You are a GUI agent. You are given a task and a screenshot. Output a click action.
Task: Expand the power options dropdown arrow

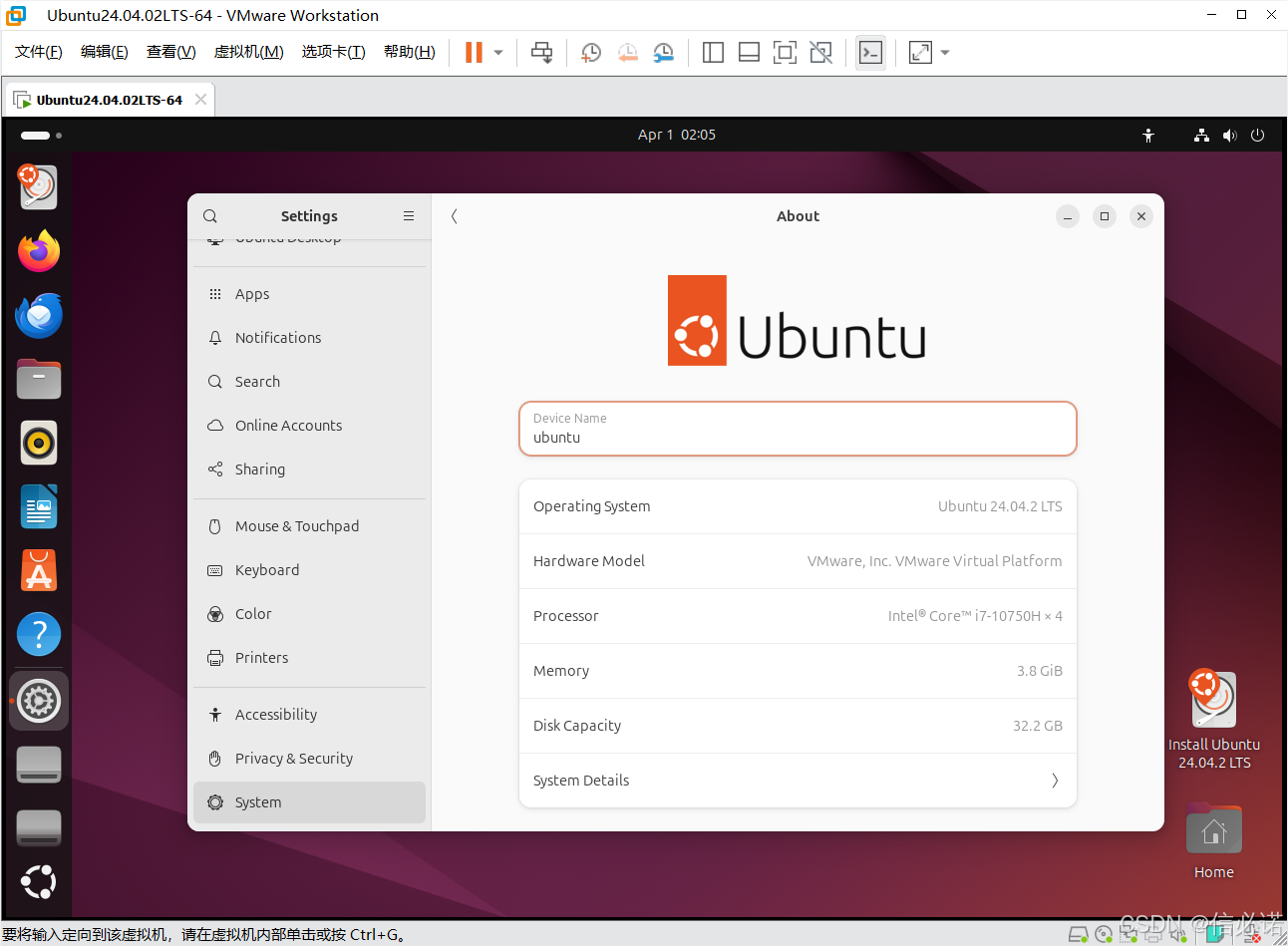(498, 53)
